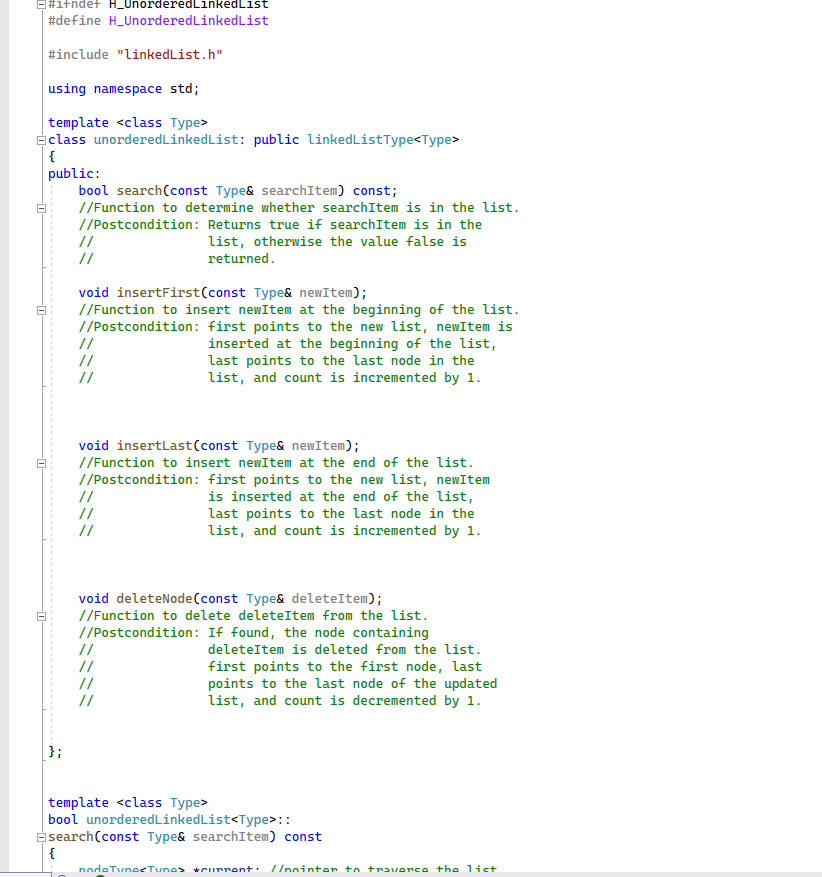The height and width of the screenshot is (877, 822).
Task: Place cursor on the linkedListType base class name
Action: click(x=356, y=139)
